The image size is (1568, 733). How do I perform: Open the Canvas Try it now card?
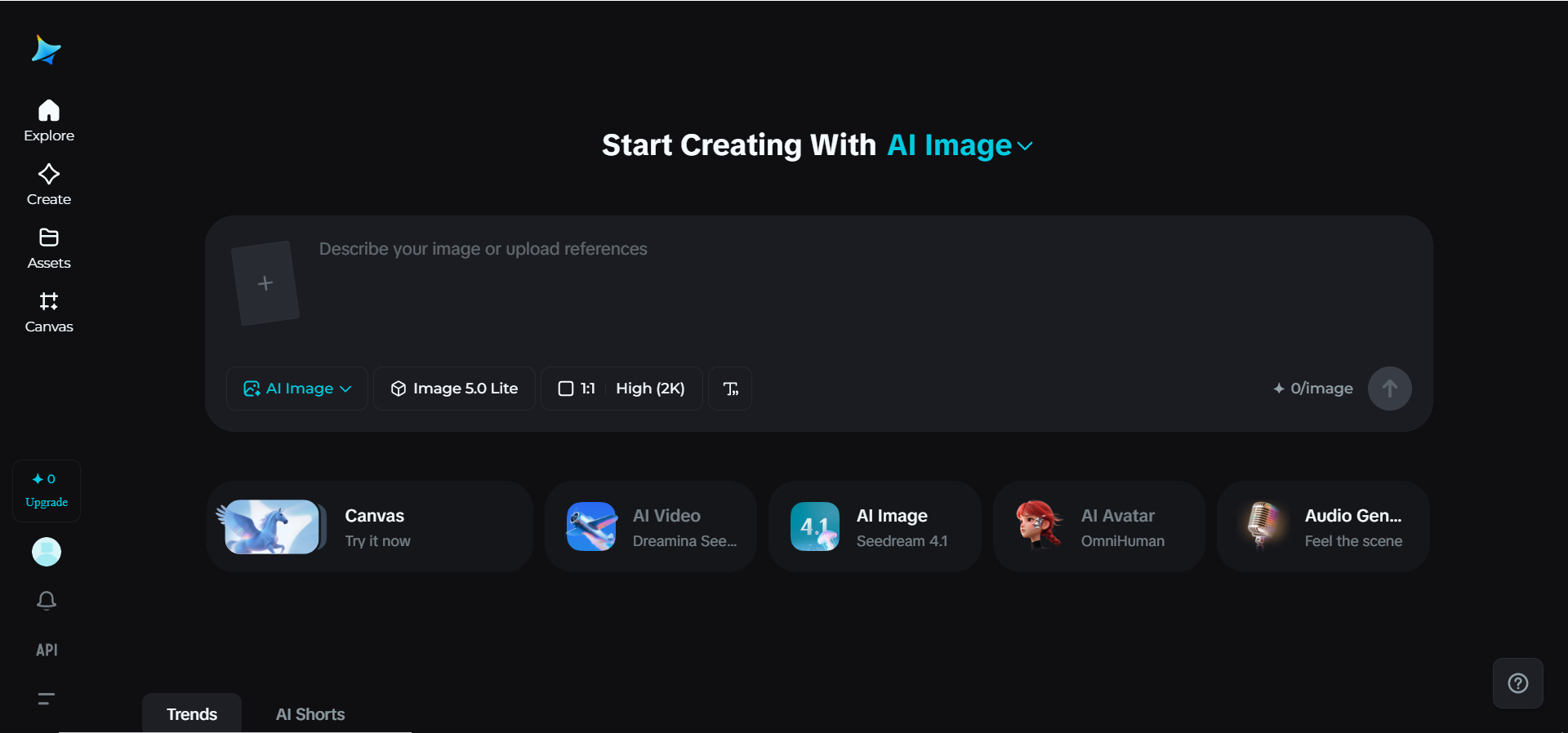pos(370,526)
